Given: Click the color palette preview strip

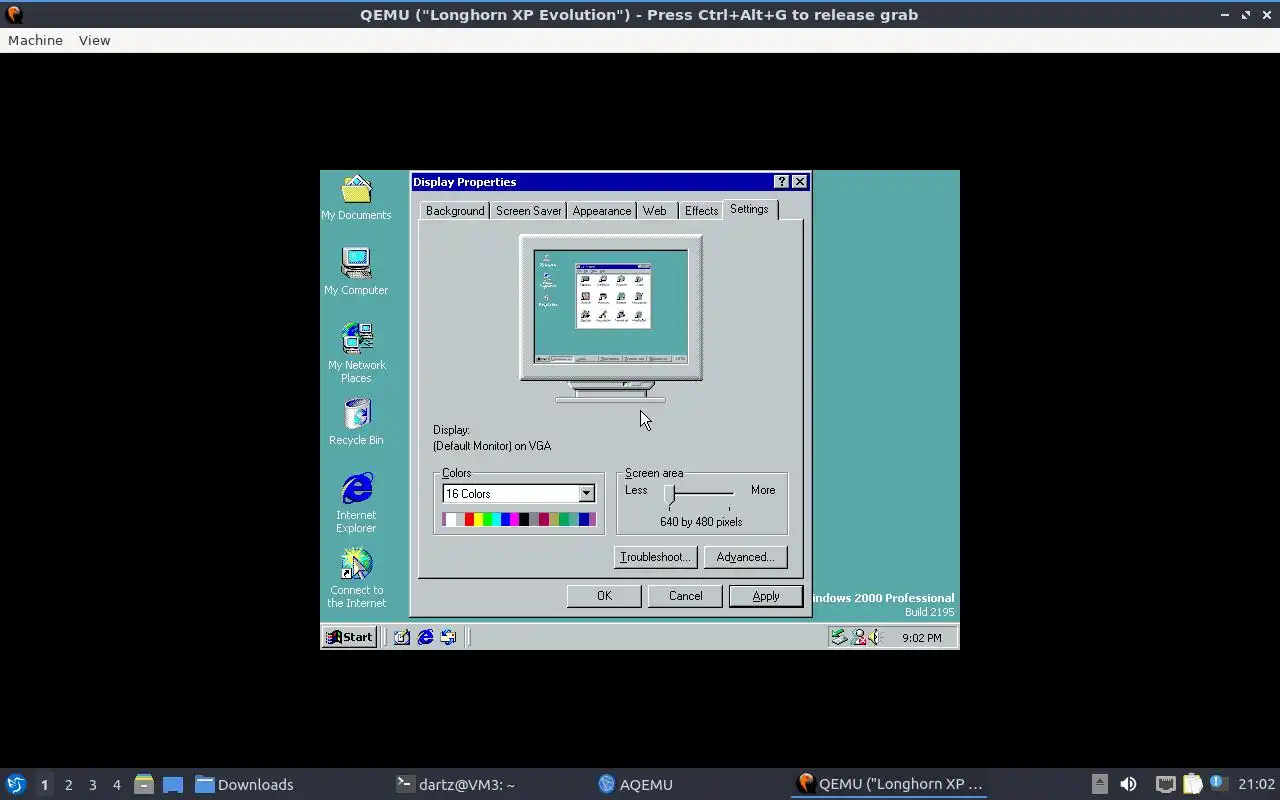Looking at the screenshot, I should 519,519.
